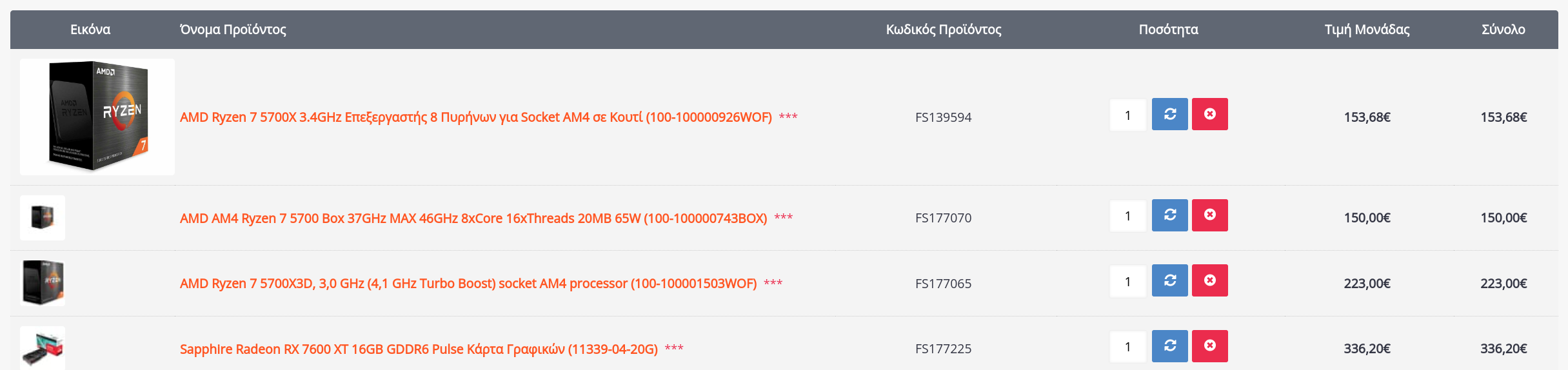Remove Ryzen 7 5700X3D from cart
Screen dimensions: 1568x370
[x=1209, y=280]
